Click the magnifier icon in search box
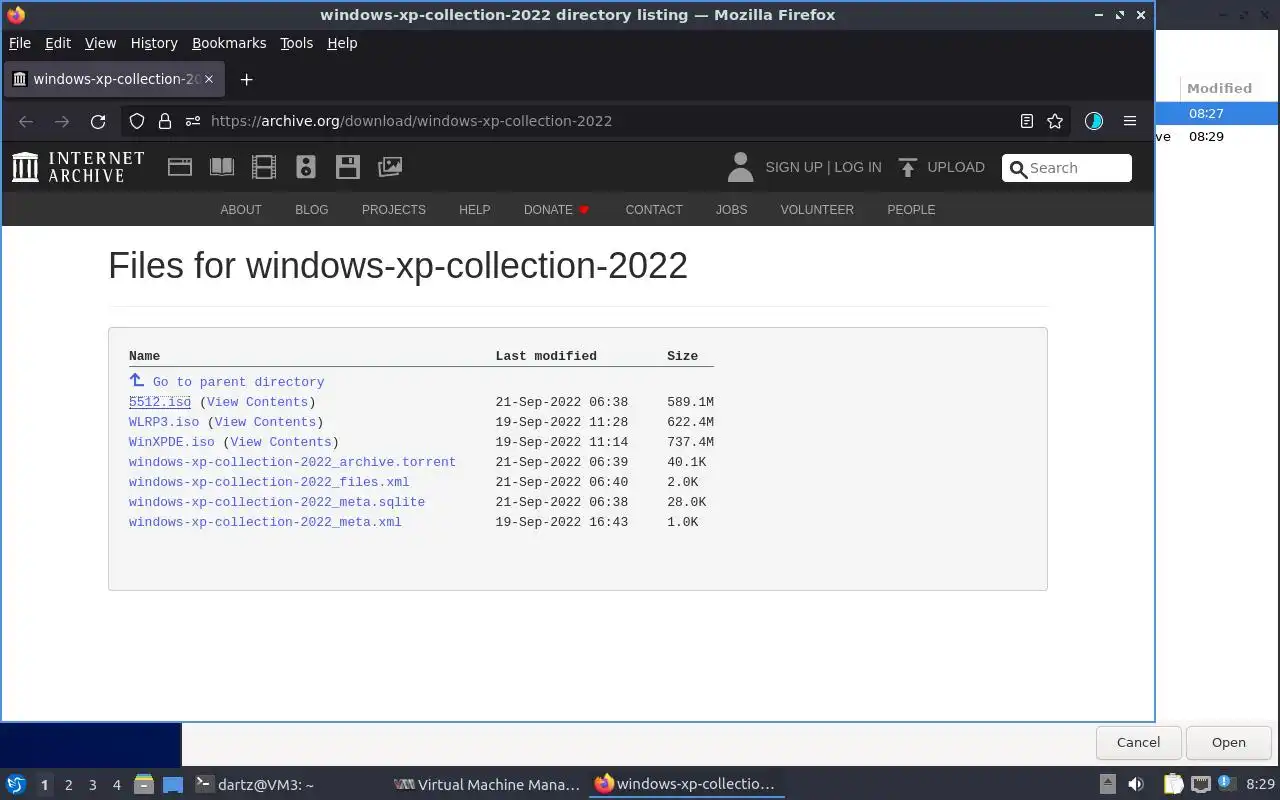Image resolution: width=1280 pixels, height=800 pixels. (x=1018, y=169)
